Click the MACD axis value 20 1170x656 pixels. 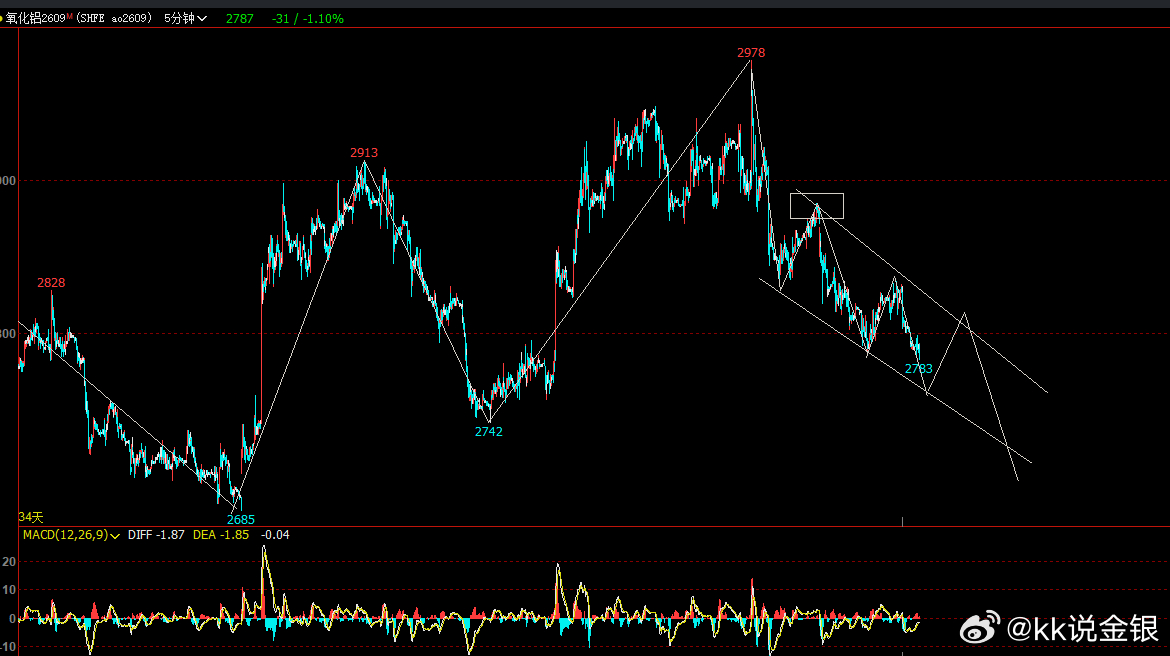(x=9, y=562)
